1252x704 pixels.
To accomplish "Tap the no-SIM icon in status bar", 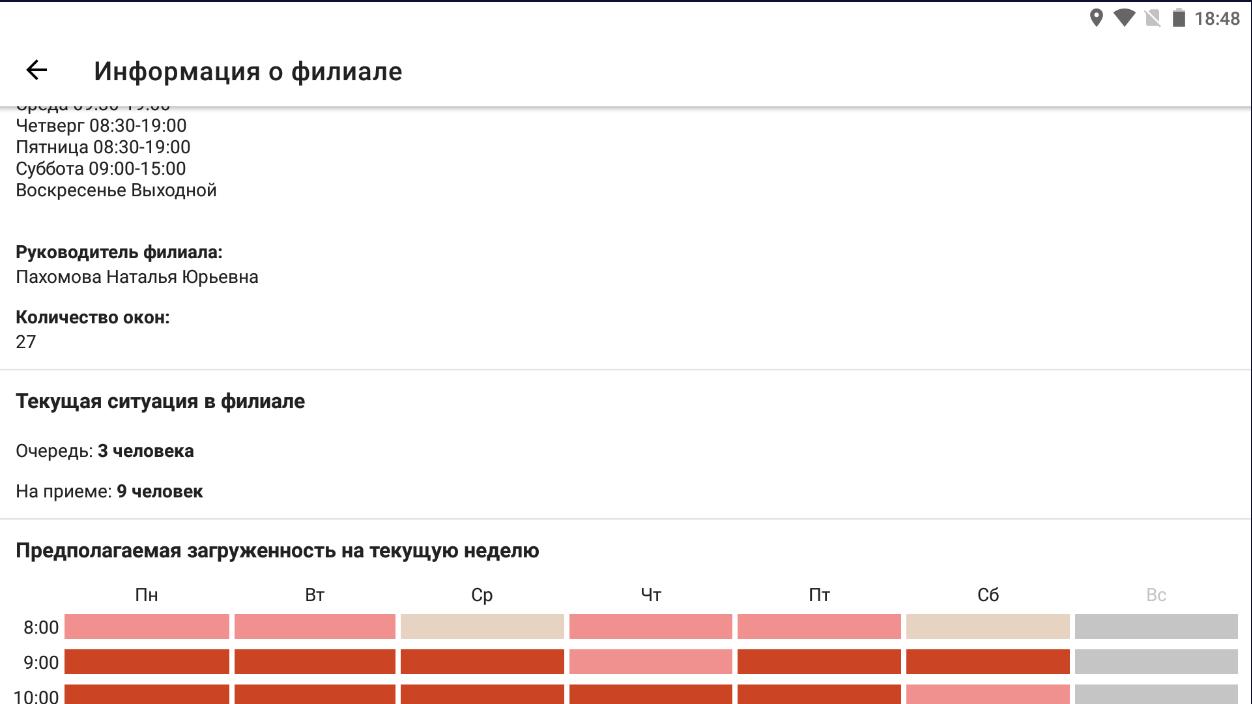I will click(1152, 18).
